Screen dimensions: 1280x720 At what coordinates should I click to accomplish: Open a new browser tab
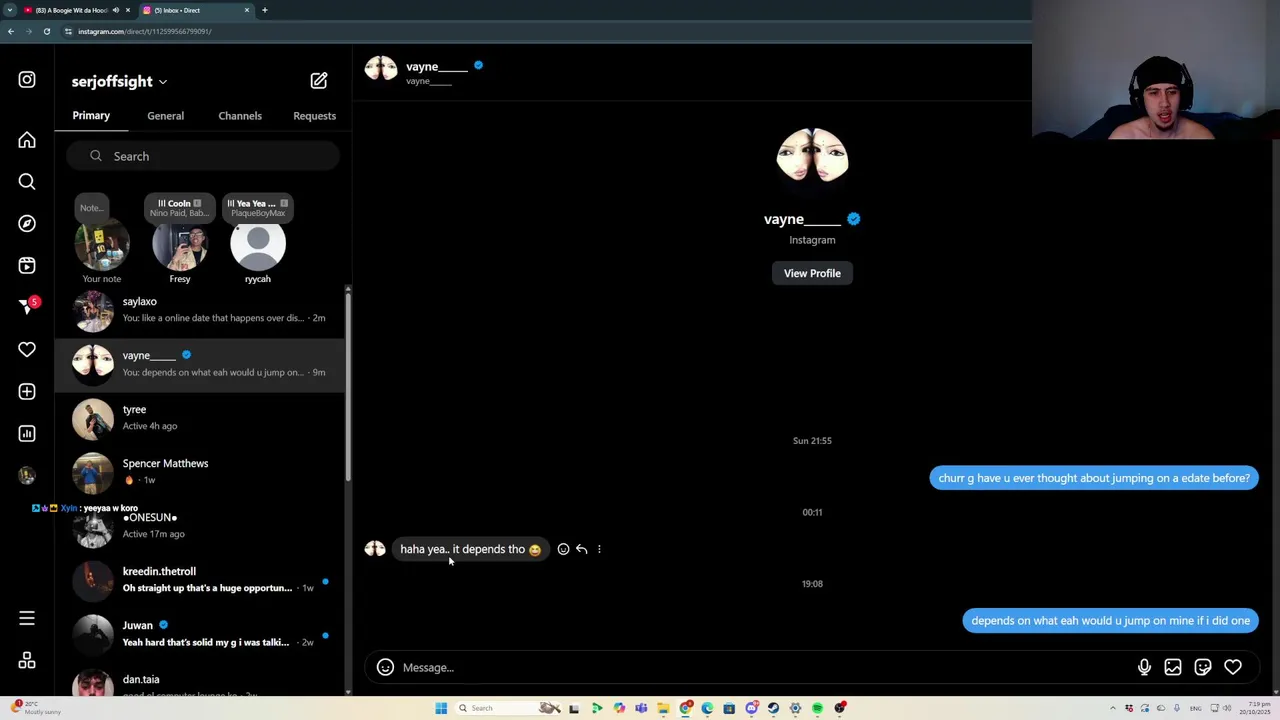point(265,10)
